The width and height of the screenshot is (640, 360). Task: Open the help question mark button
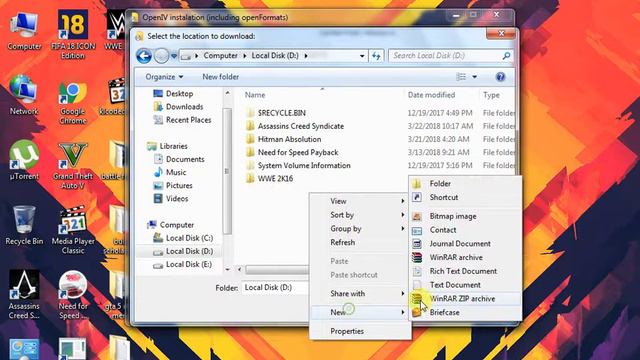click(x=500, y=77)
